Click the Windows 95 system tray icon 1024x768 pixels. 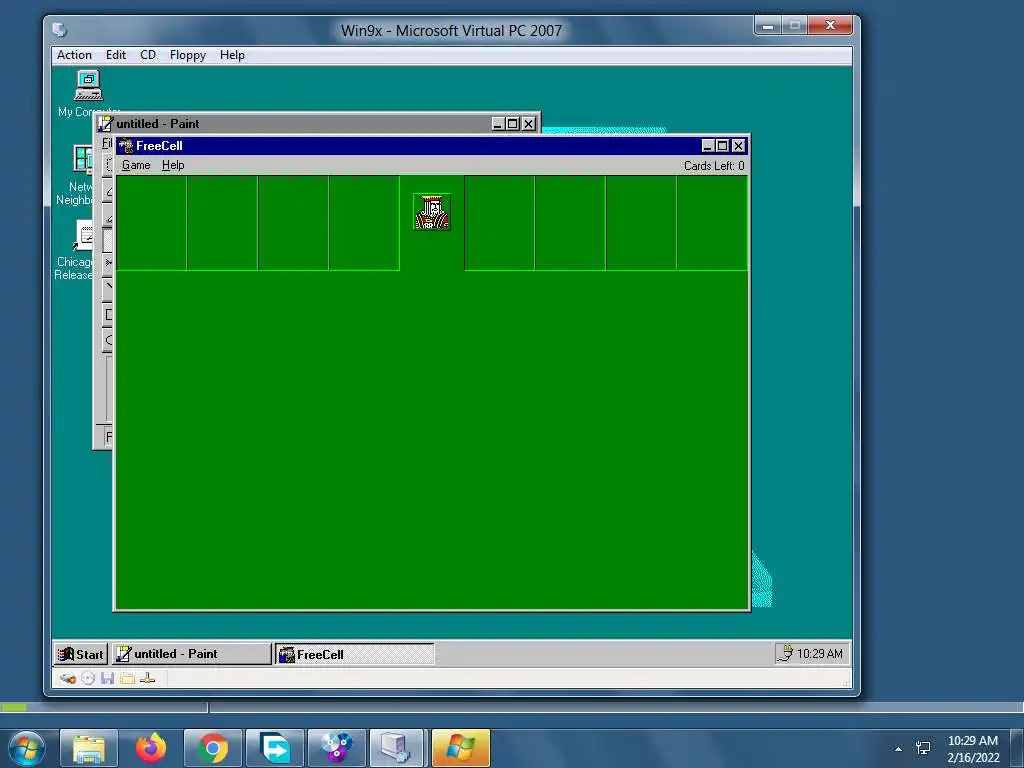[786, 653]
